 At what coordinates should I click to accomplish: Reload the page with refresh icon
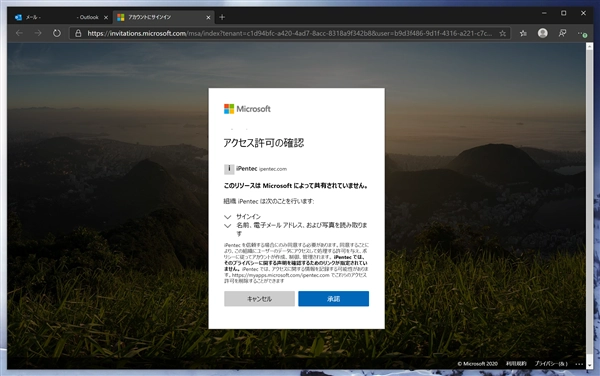(x=57, y=33)
